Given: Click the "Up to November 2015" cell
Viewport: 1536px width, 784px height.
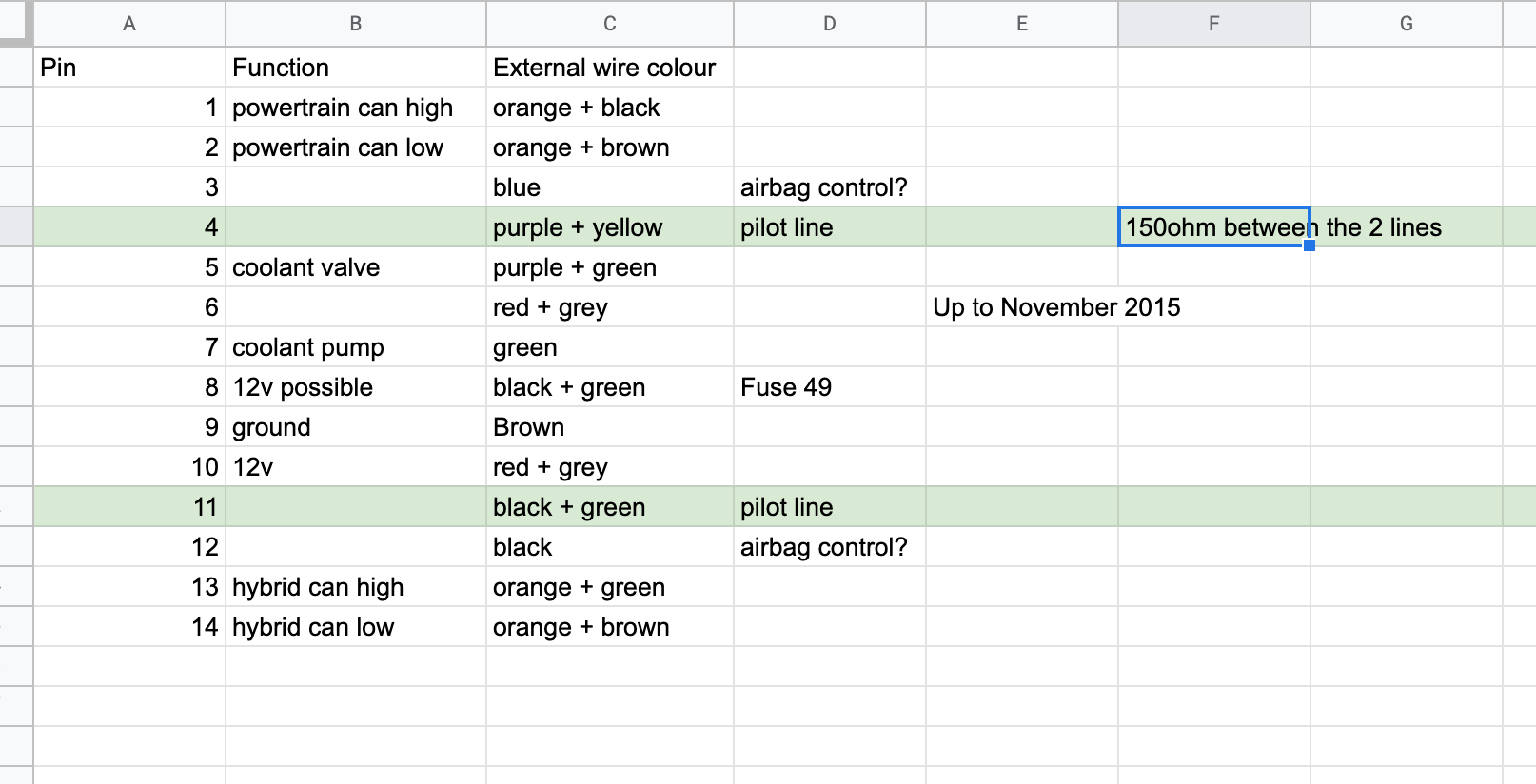Looking at the screenshot, I should tap(1021, 307).
